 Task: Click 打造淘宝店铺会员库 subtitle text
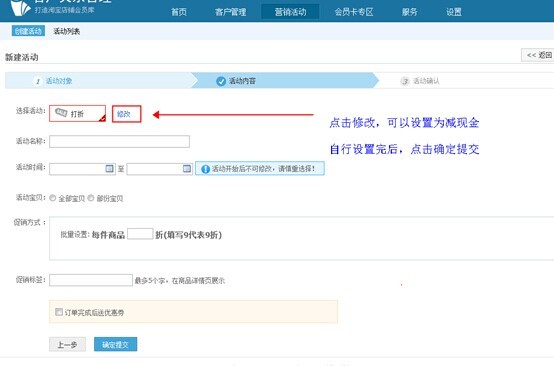click(x=65, y=10)
